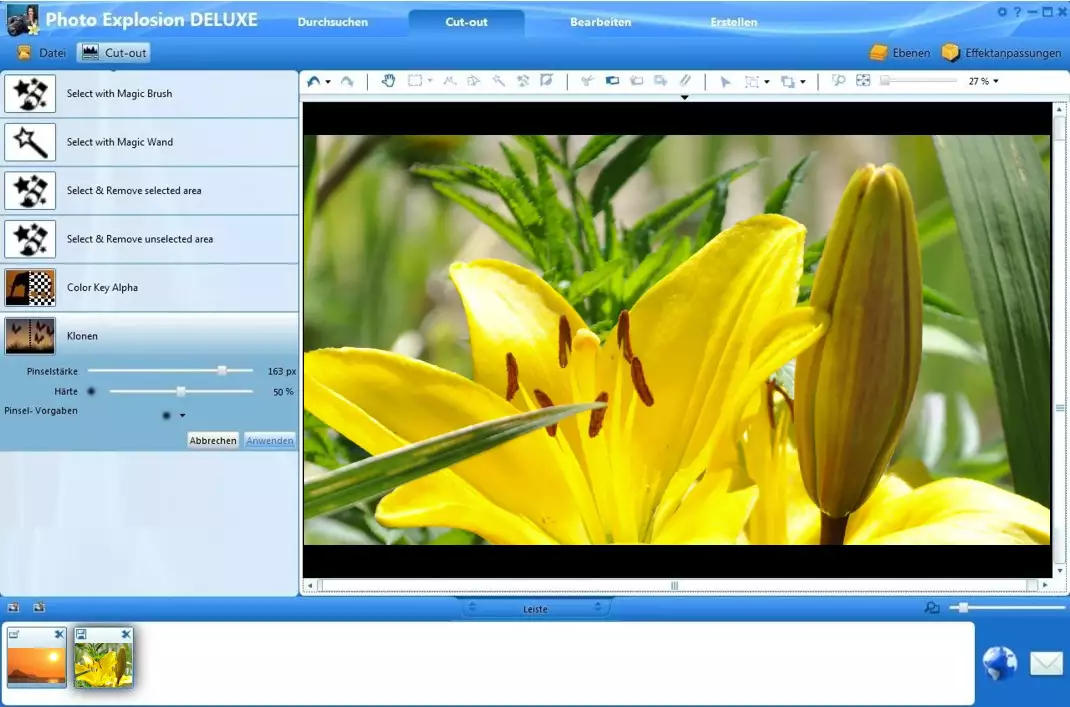Screen dimensions: 1070x707
Task: Open the arrange order dropdown arrow
Action: coord(802,82)
